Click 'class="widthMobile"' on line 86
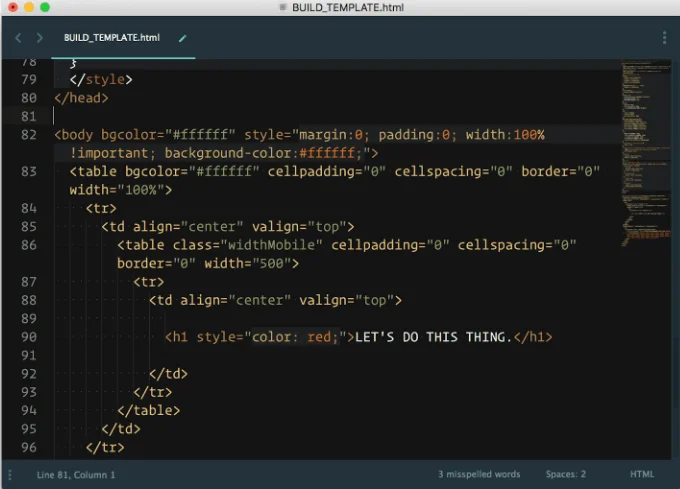 (x=247, y=245)
